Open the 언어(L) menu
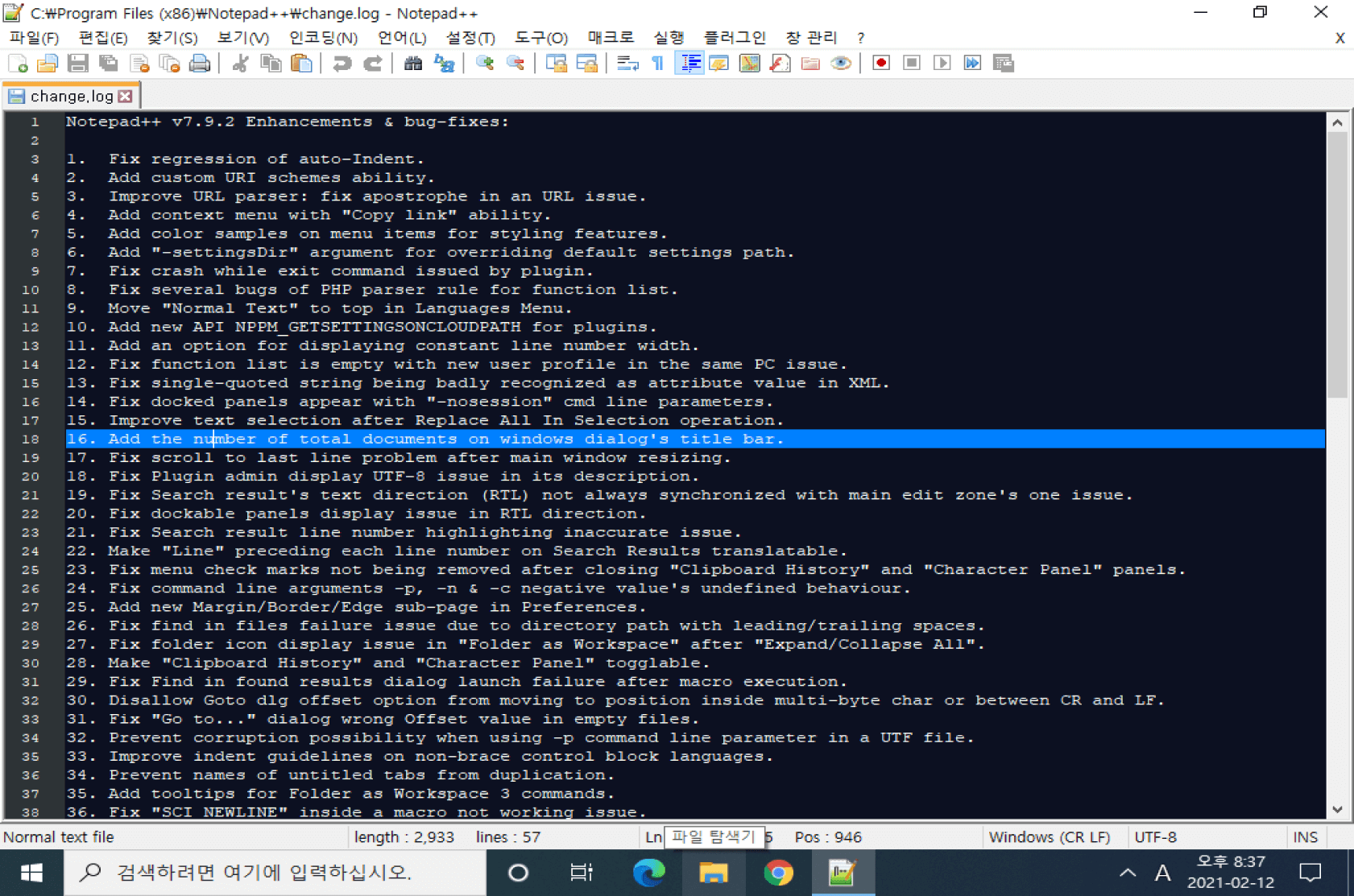The width and height of the screenshot is (1354, 896). click(402, 38)
